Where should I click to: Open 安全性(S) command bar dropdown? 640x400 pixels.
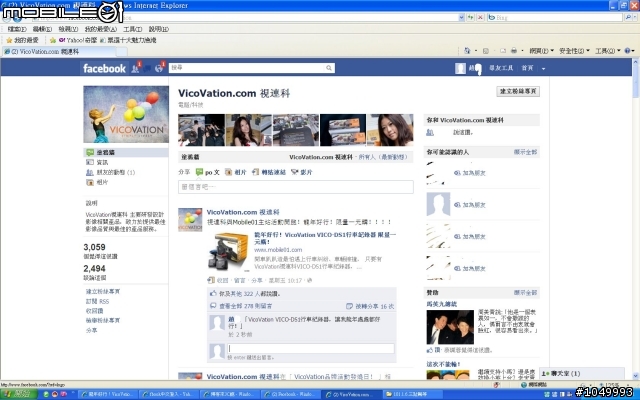pos(574,51)
